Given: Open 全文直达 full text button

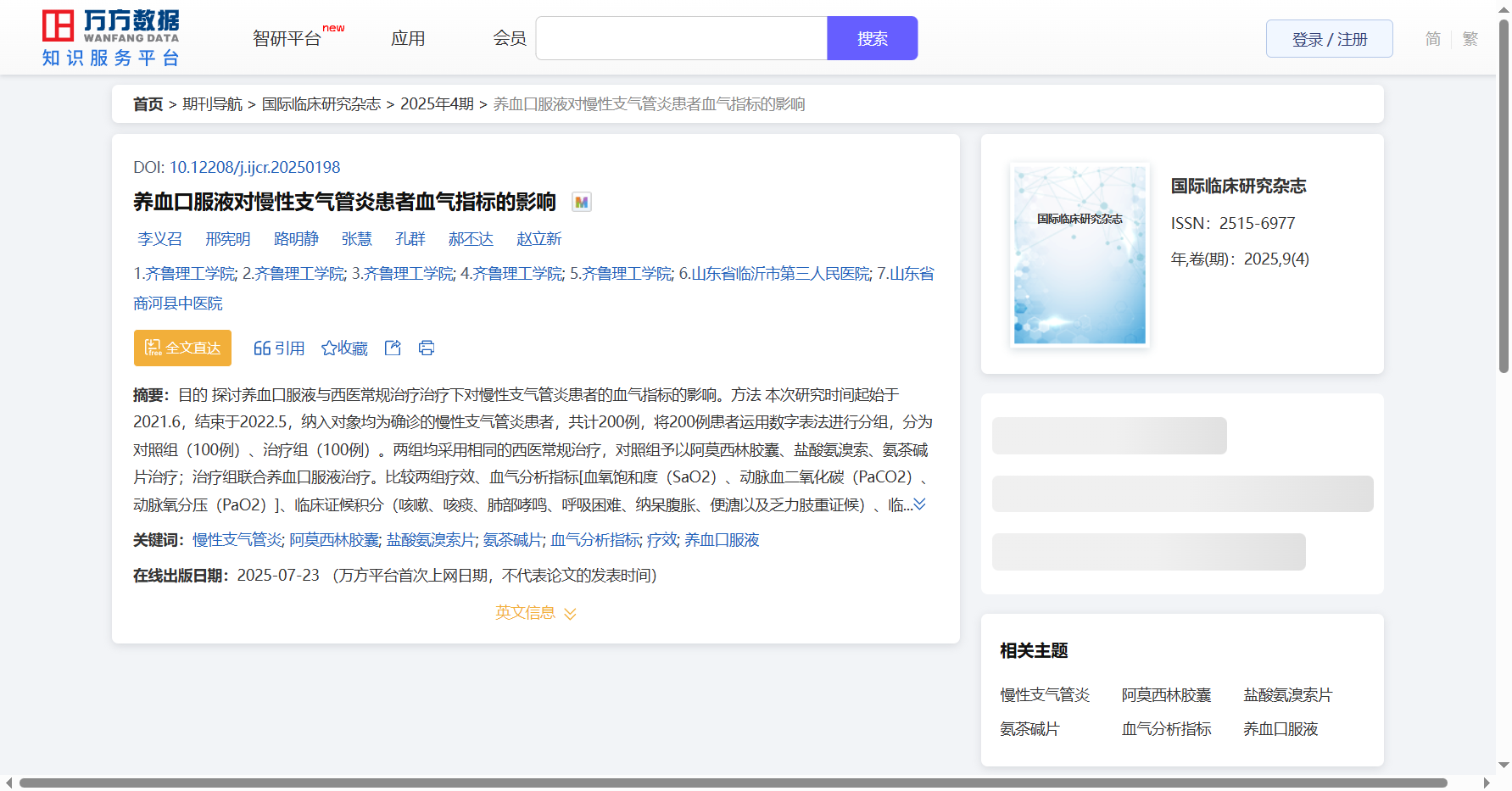Looking at the screenshot, I should tap(182, 348).
